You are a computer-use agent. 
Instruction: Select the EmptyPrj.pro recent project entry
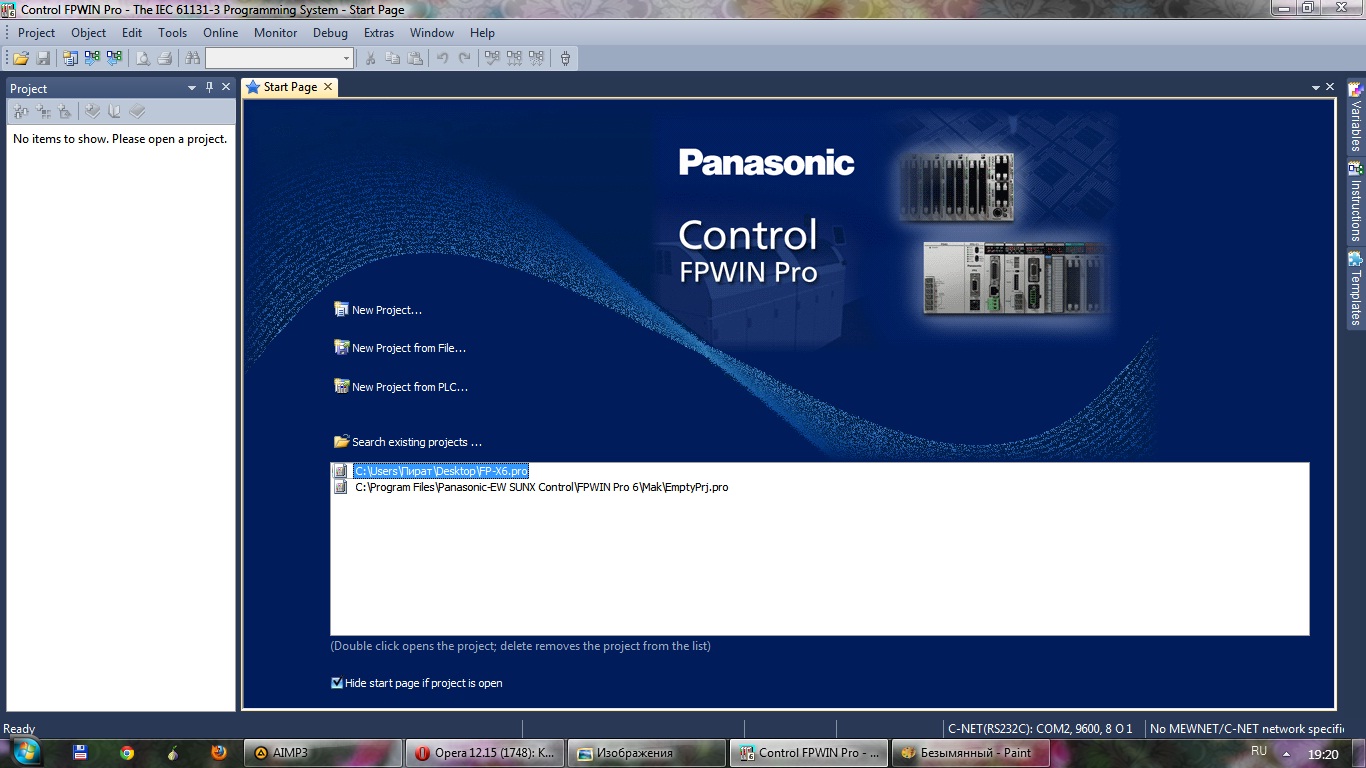541,487
